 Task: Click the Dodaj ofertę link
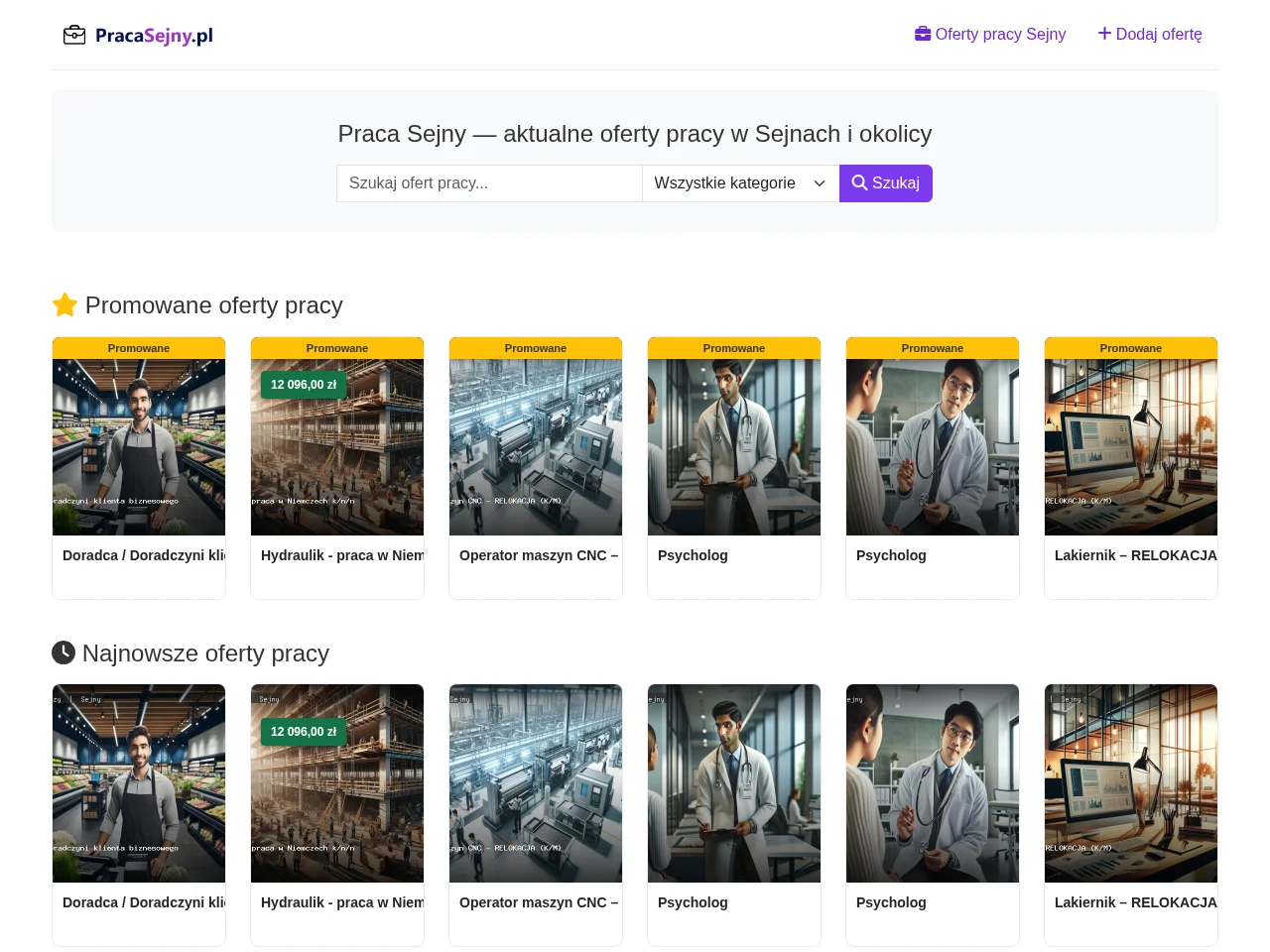point(1150,34)
